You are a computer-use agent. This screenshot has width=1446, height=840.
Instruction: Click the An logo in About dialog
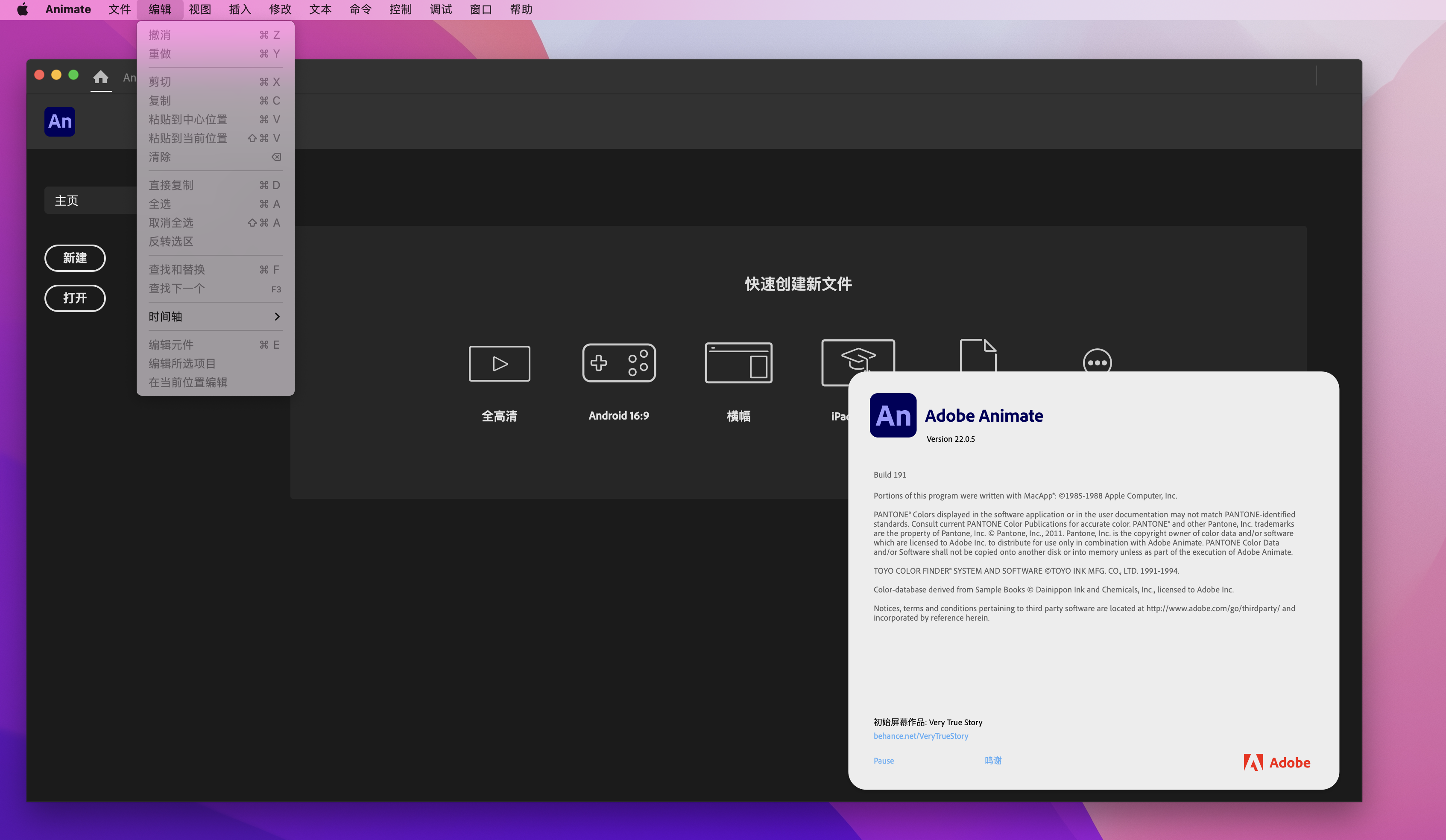pos(893,415)
